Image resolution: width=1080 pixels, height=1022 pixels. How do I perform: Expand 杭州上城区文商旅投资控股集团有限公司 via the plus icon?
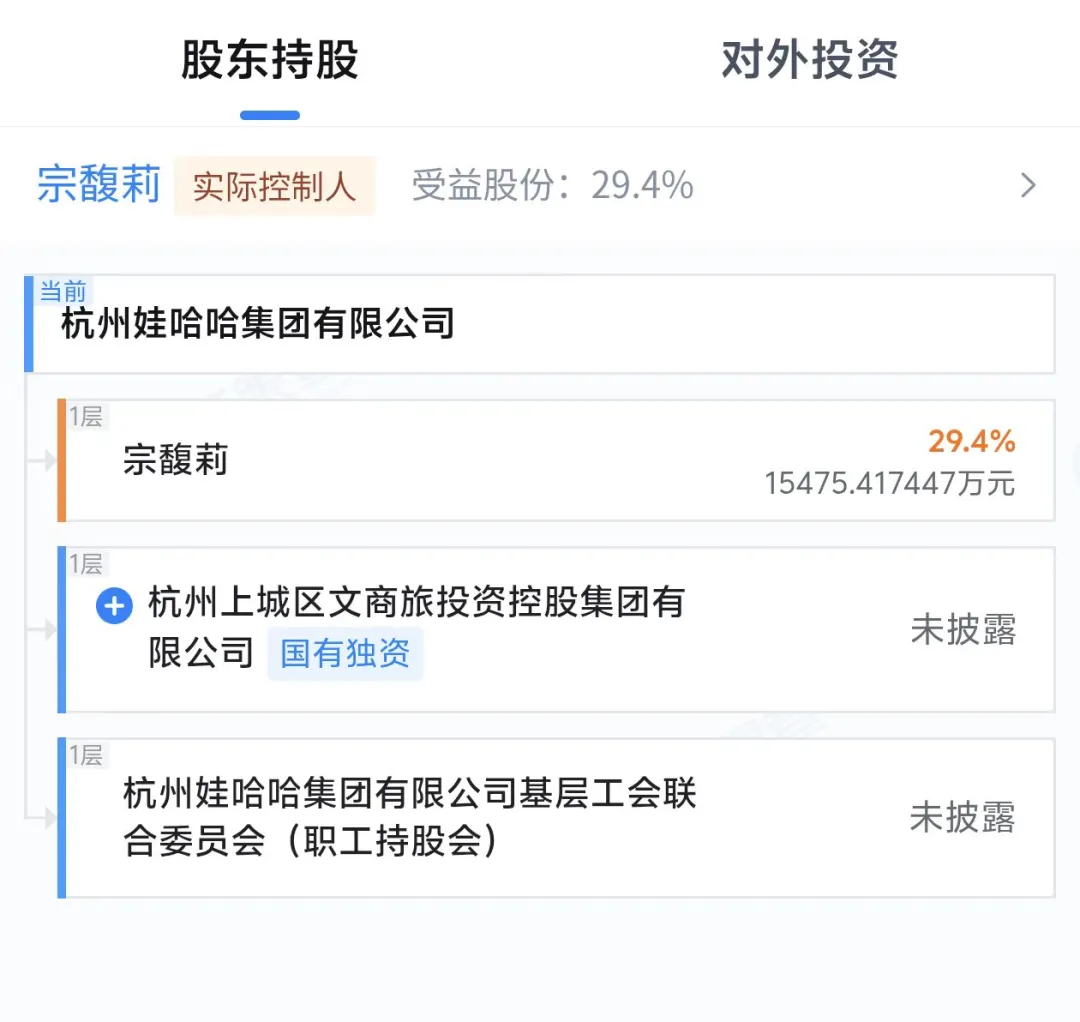tap(114, 605)
